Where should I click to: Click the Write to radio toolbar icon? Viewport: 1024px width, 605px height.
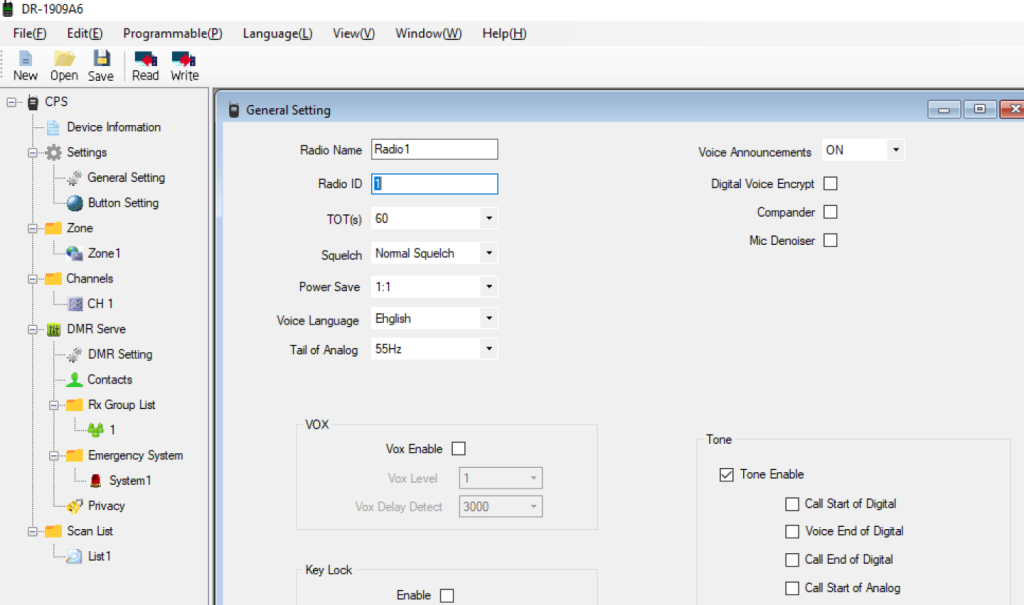click(184, 66)
